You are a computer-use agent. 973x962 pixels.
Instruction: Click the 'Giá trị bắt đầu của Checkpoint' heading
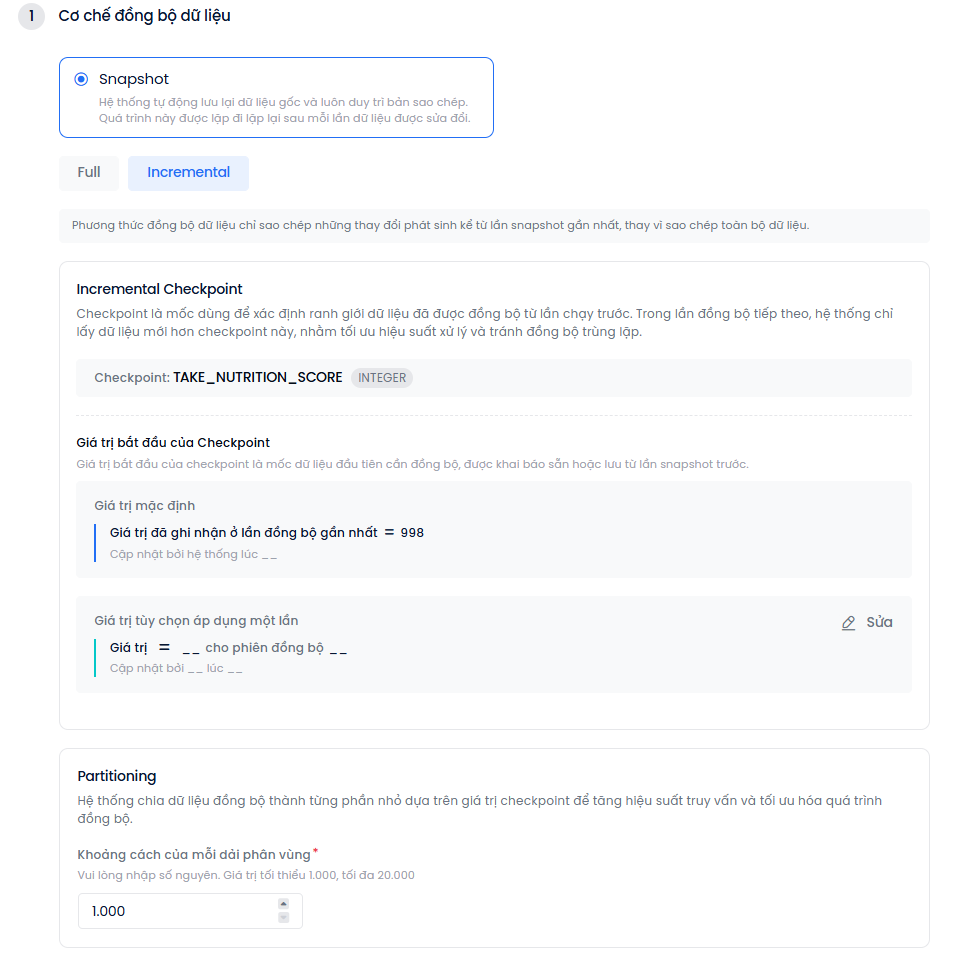click(x=173, y=443)
